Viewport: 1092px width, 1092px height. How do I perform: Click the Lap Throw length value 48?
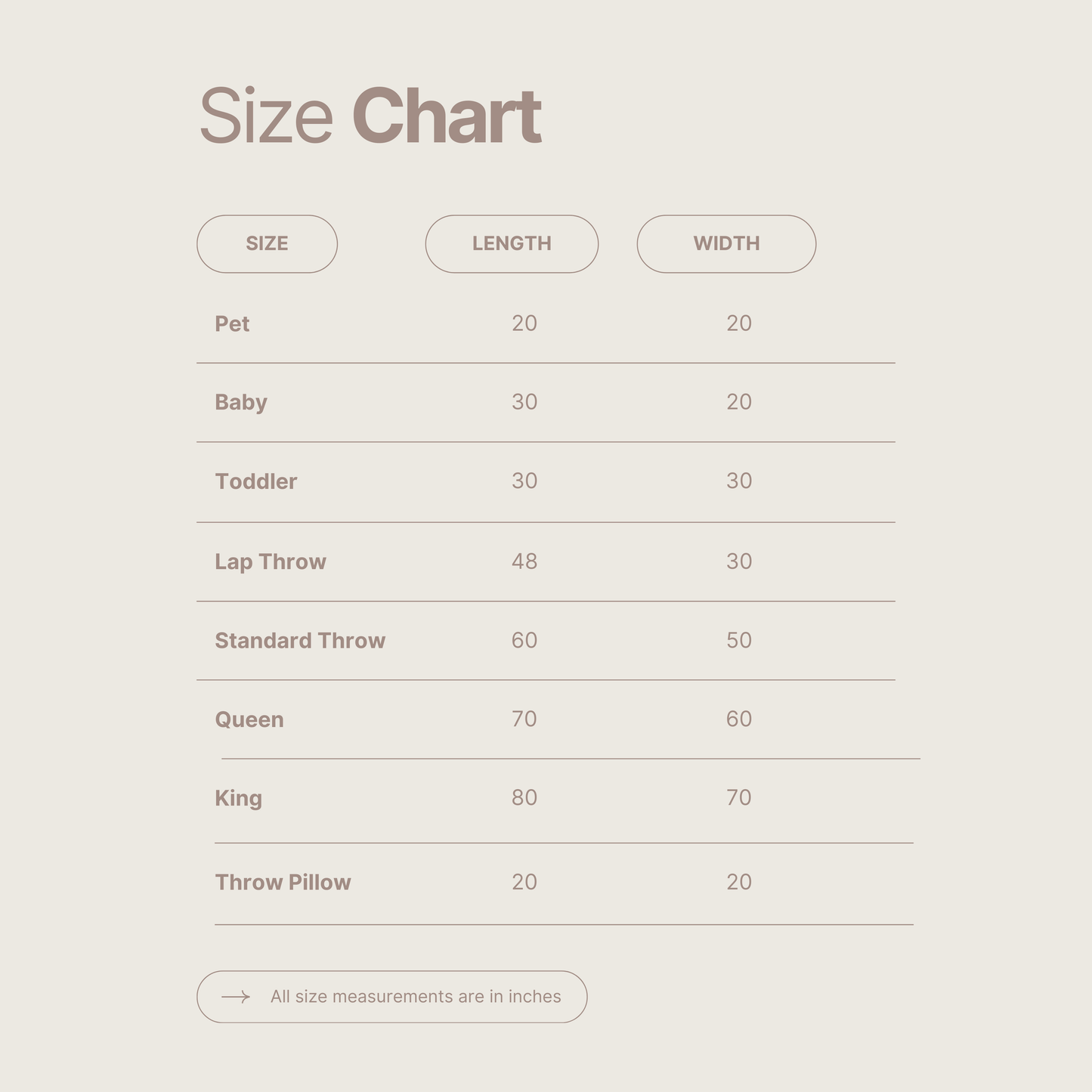click(x=524, y=561)
